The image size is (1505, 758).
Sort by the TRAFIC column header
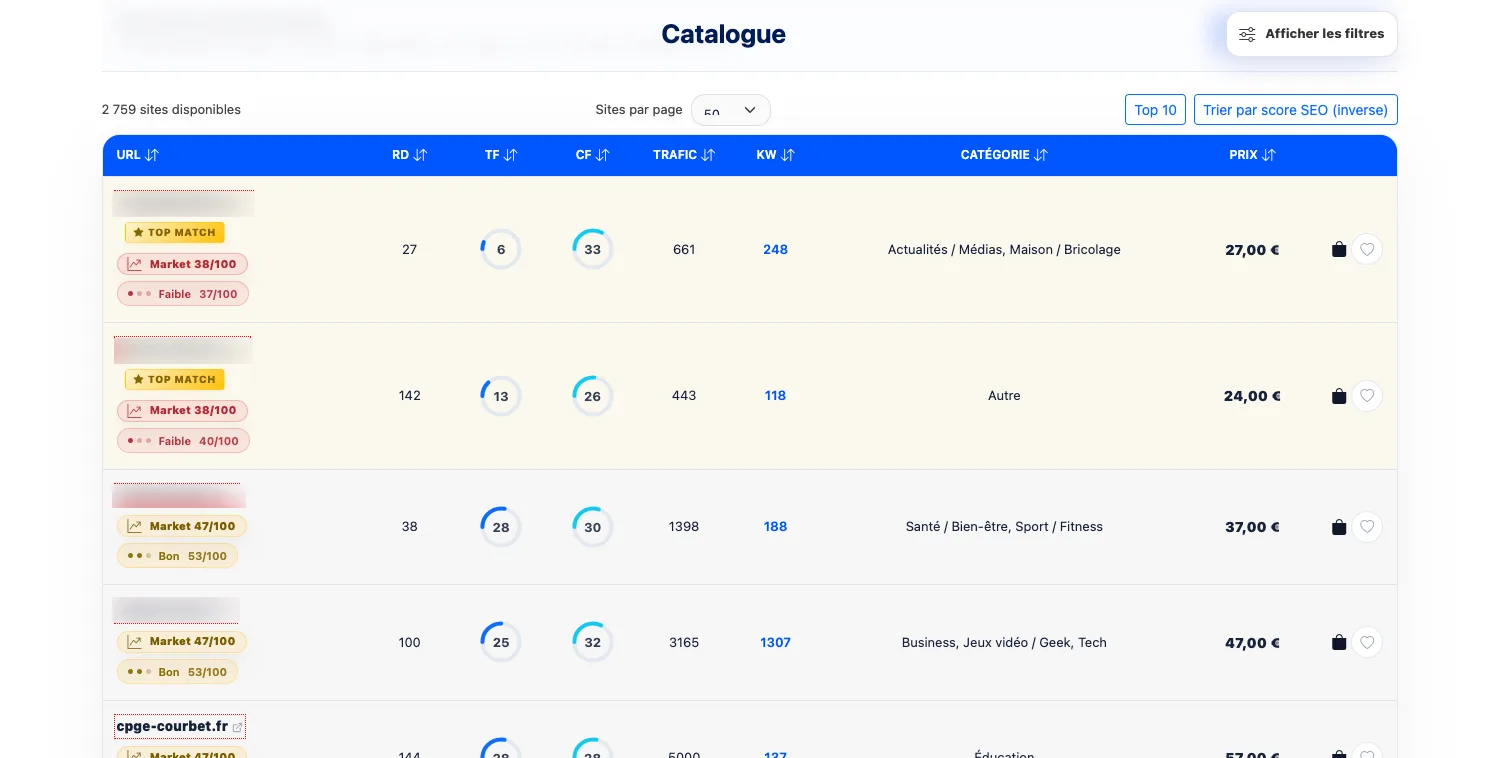pyautogui.click(x=684, y=155)
